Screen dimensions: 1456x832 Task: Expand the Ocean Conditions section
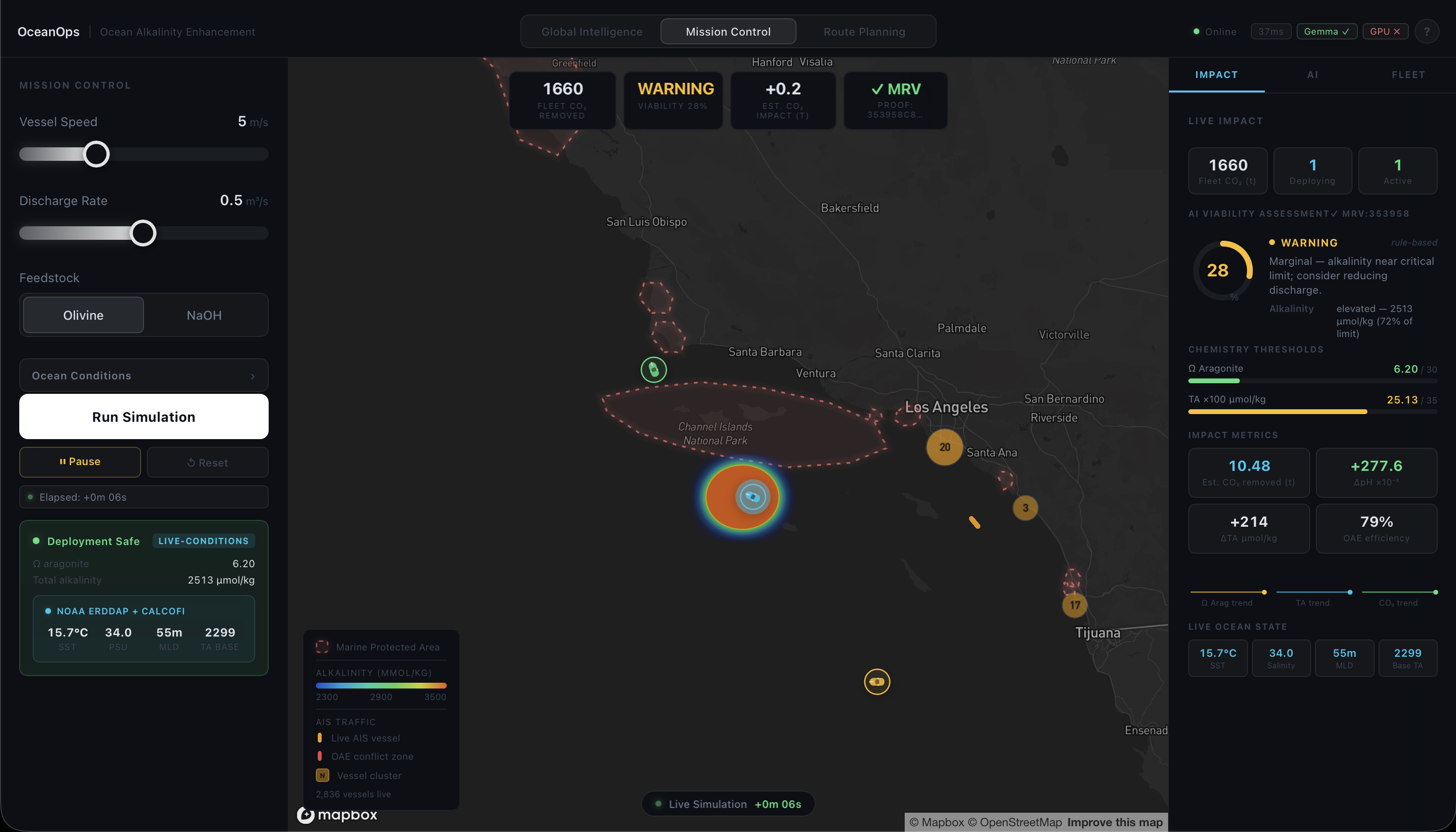(x=143, y=376)
